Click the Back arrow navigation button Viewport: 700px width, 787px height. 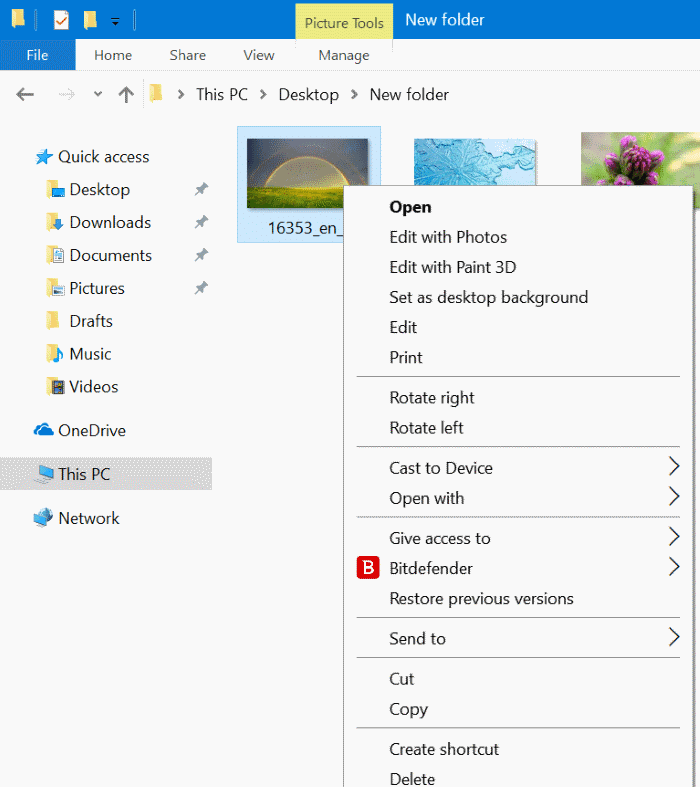tap(25, 94)
